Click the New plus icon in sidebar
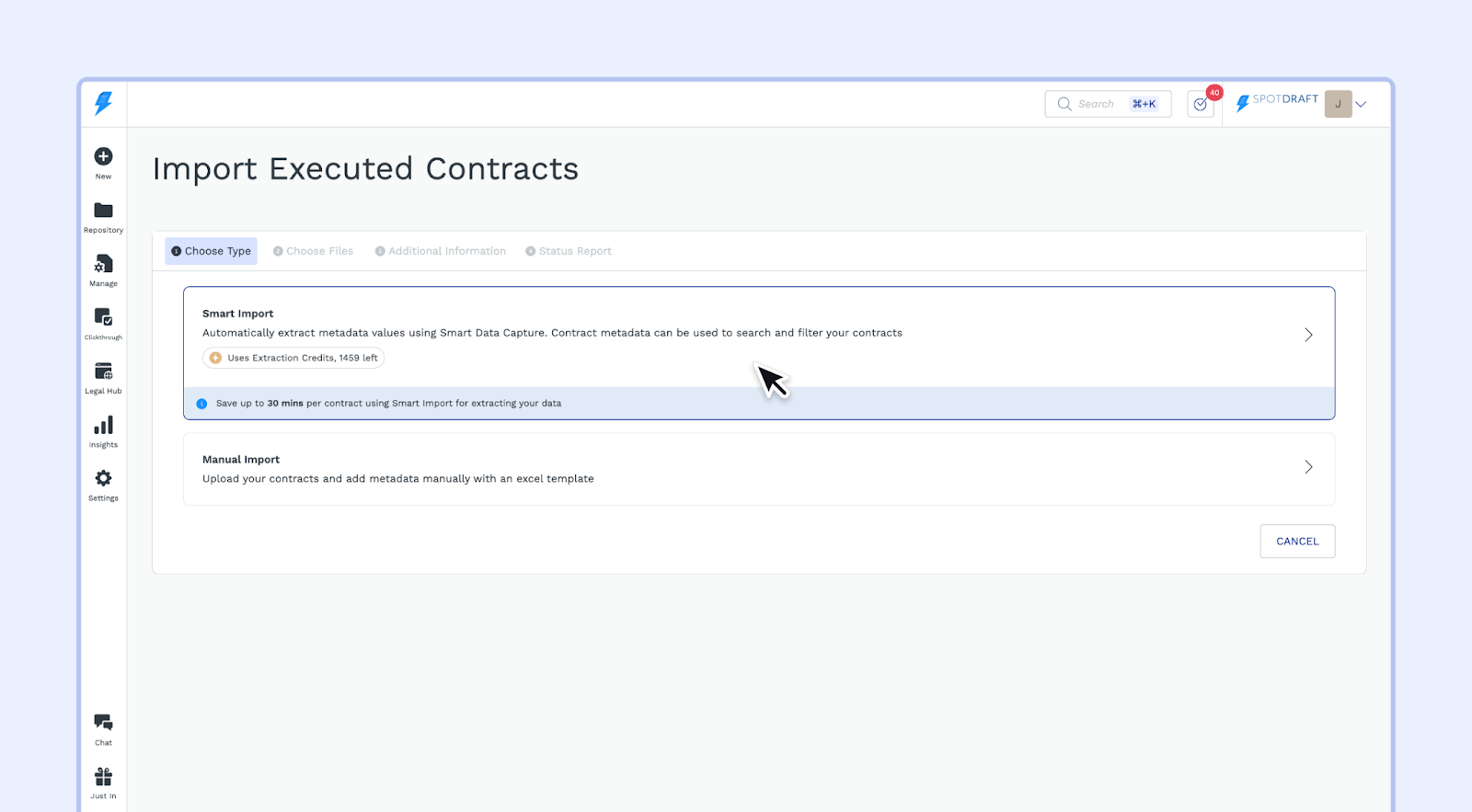 [x=103, y=157]
